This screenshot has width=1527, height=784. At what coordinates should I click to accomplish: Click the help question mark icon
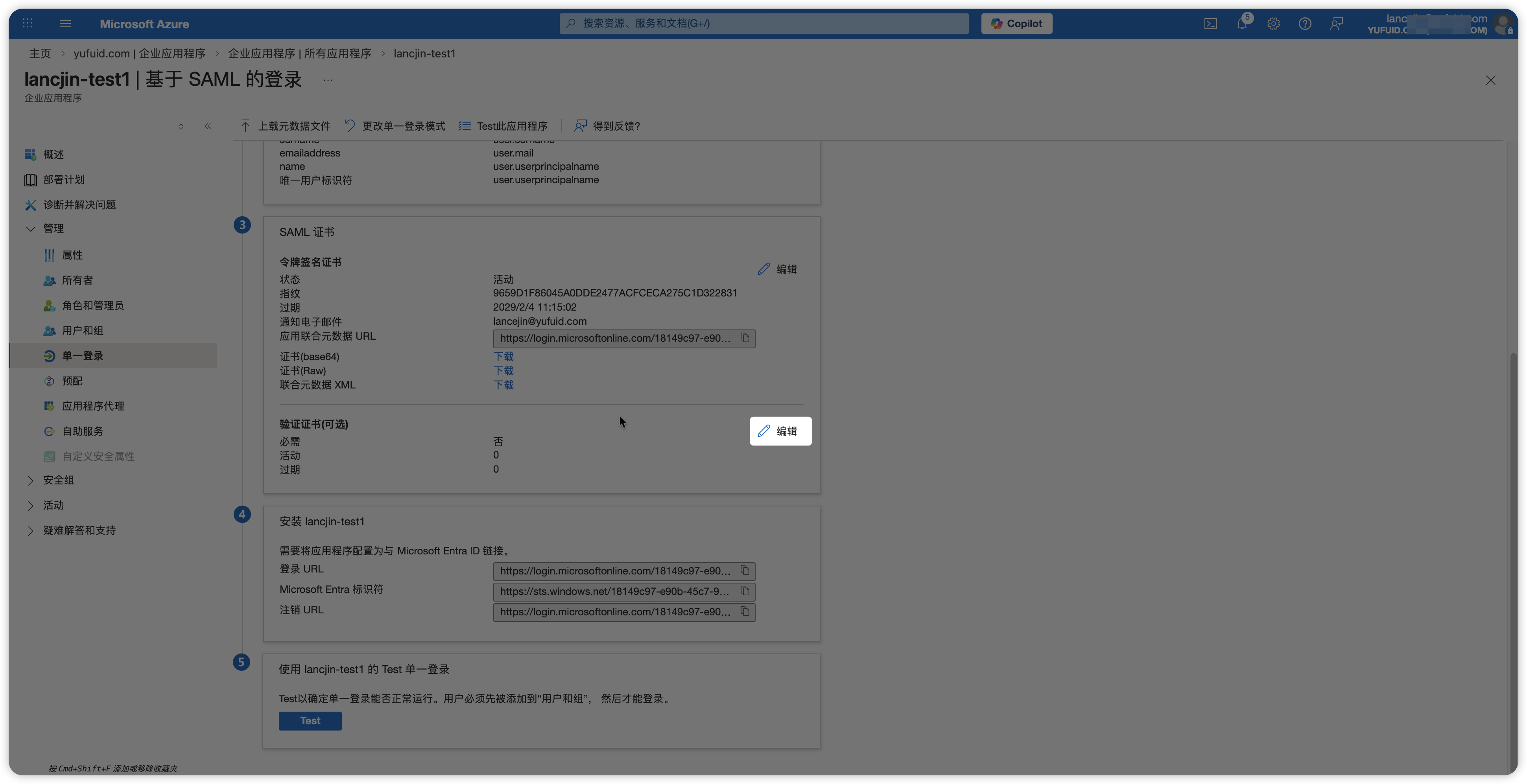[x=1305, y=24]
